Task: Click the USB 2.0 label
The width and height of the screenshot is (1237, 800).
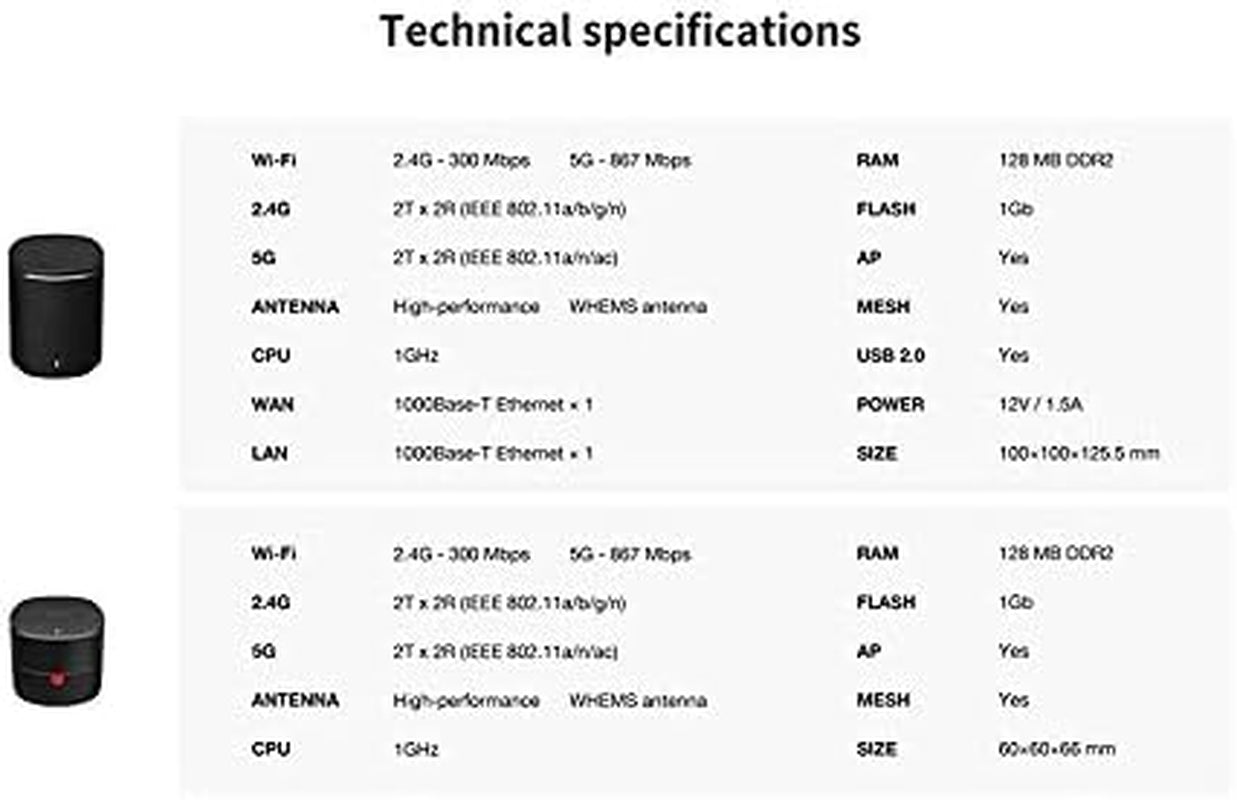Action: [x=890, y=356]
